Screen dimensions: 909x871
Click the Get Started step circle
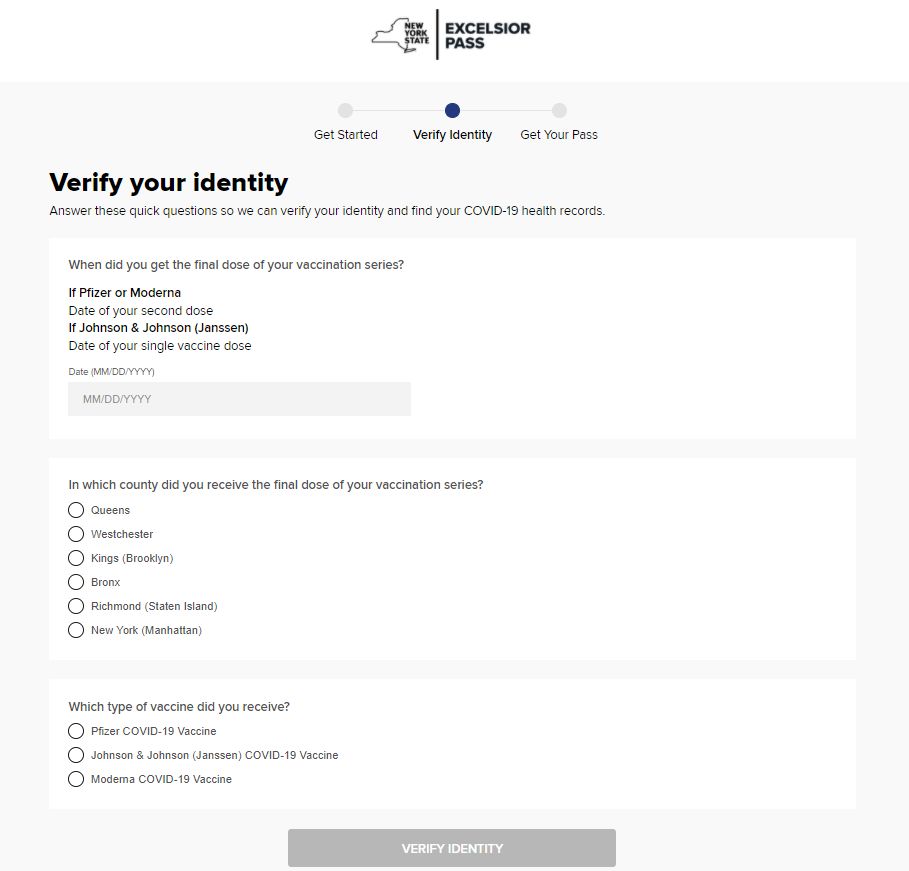click(x=346, y=110)
